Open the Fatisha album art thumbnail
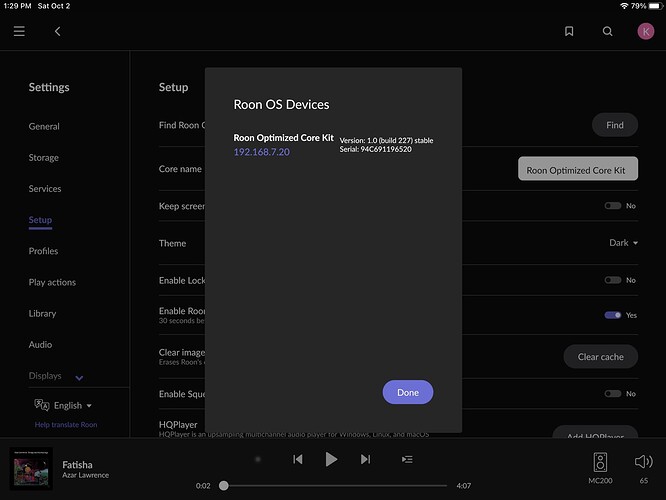Image resolution: width=666 pixels, height=500 pixels. (x=31, y=469)
